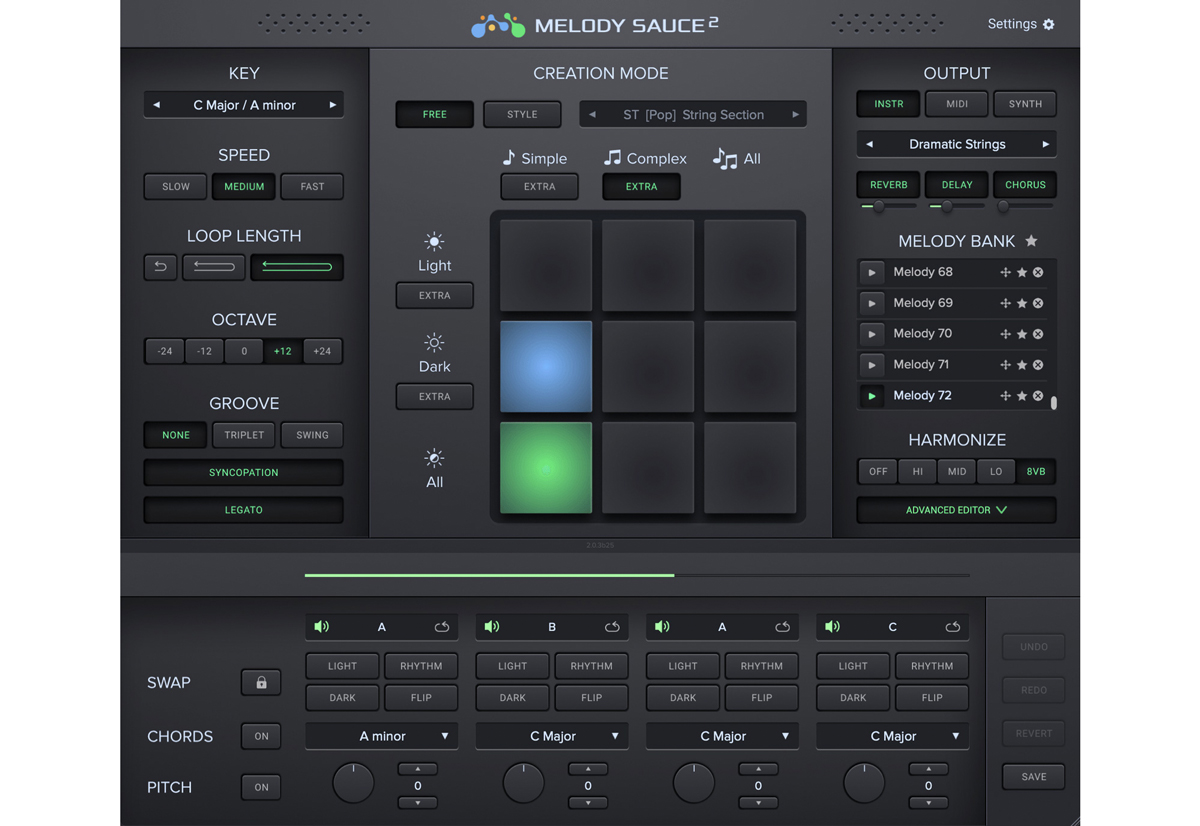This screenshot has height=826, width=1200.
Task: Select the Simple single note icon
Action: (509, 158)
